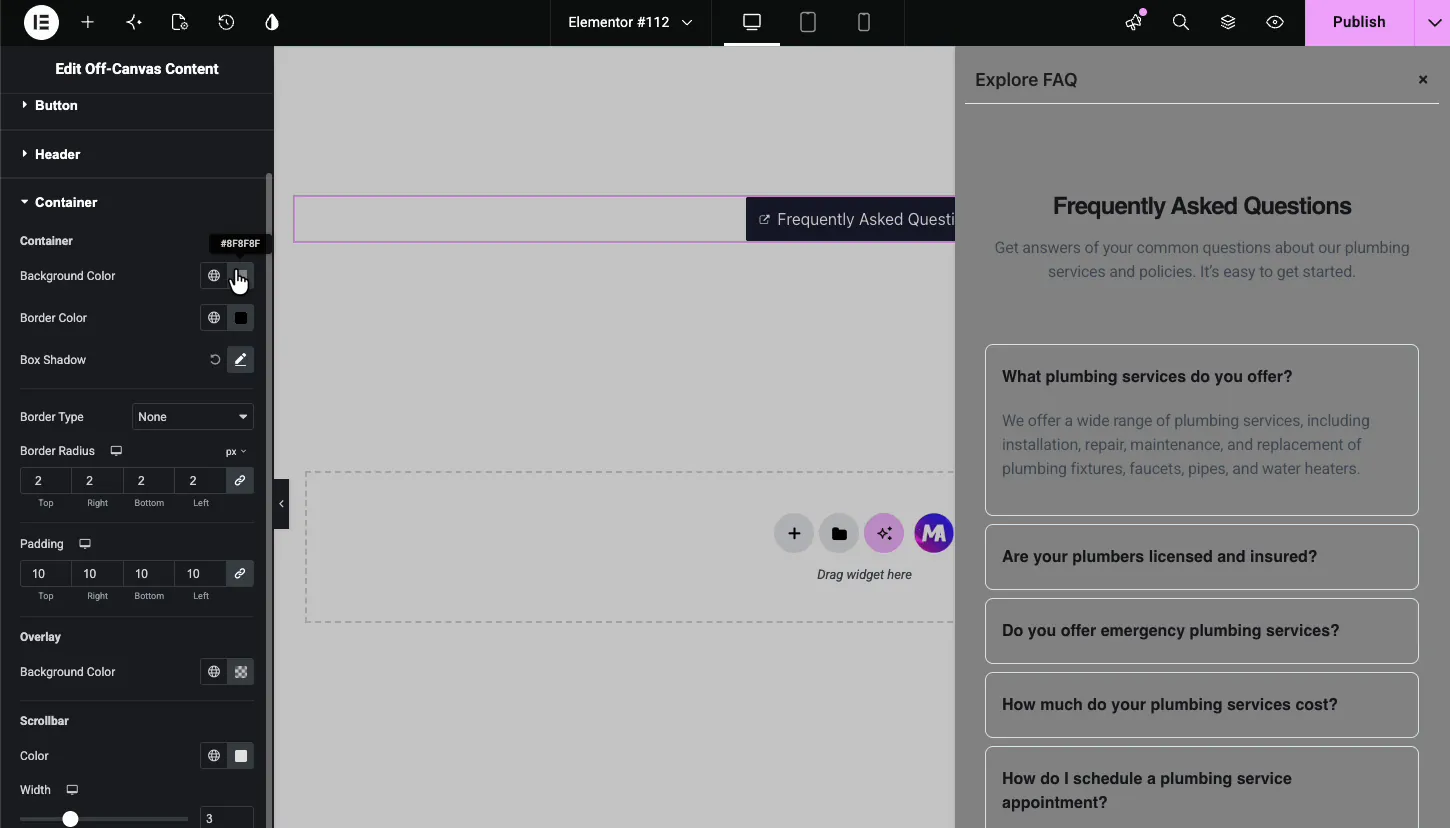Click the Frequently Asked Questions canvas button
The width and height of the screenshot is (1450, 828).
[850, 219]
